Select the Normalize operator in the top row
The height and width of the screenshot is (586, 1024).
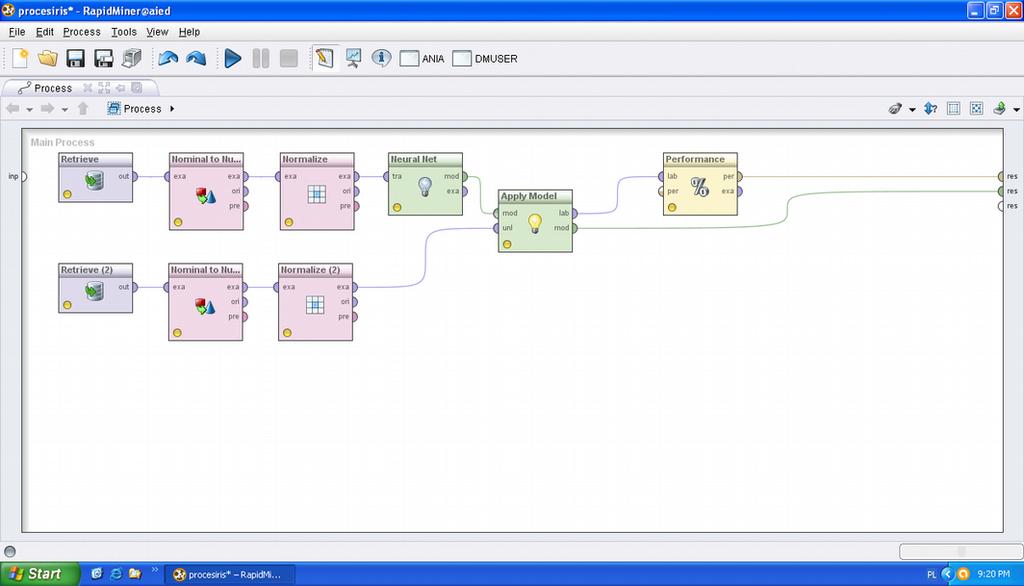pos(317,191)
